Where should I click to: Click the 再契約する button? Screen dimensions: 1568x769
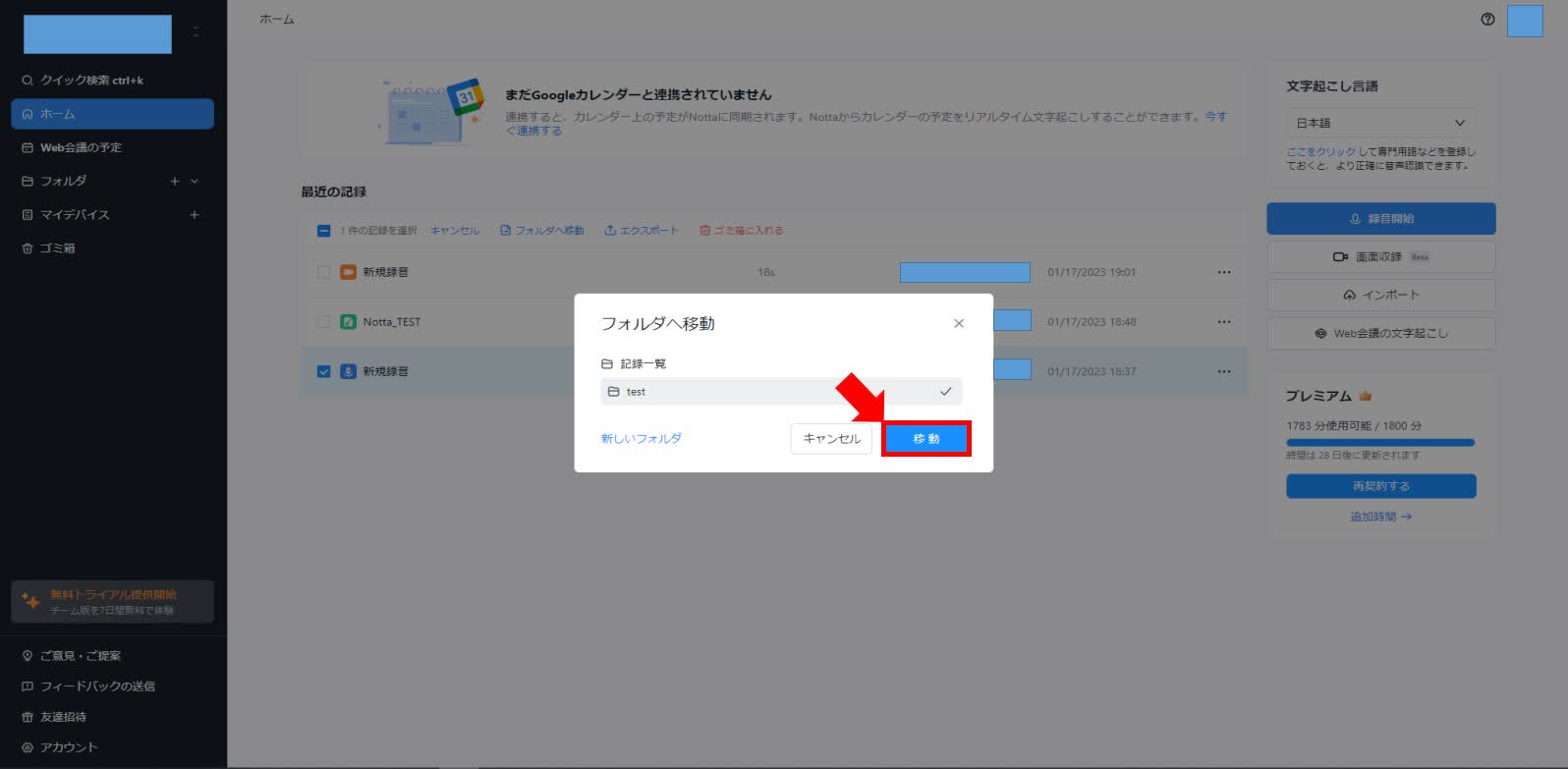tap(1380, 486)
